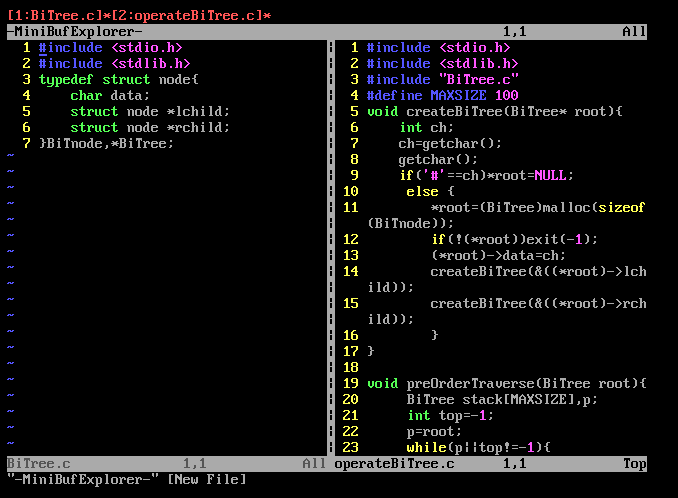Click the 'ch=getchar();' line
This screenshot has height=498, width=678.
[x=450, y=144]
